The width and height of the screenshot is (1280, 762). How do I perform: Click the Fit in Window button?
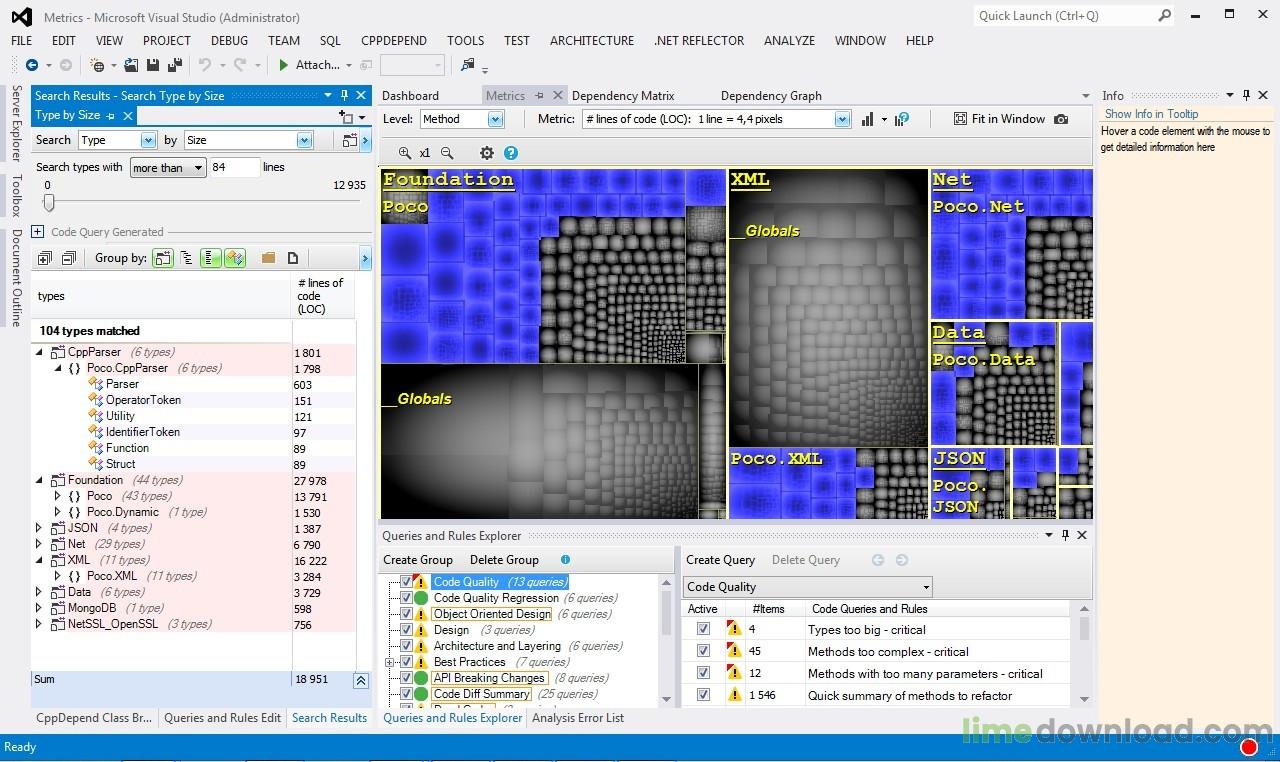pyautogui.click(x=999, y=119)
